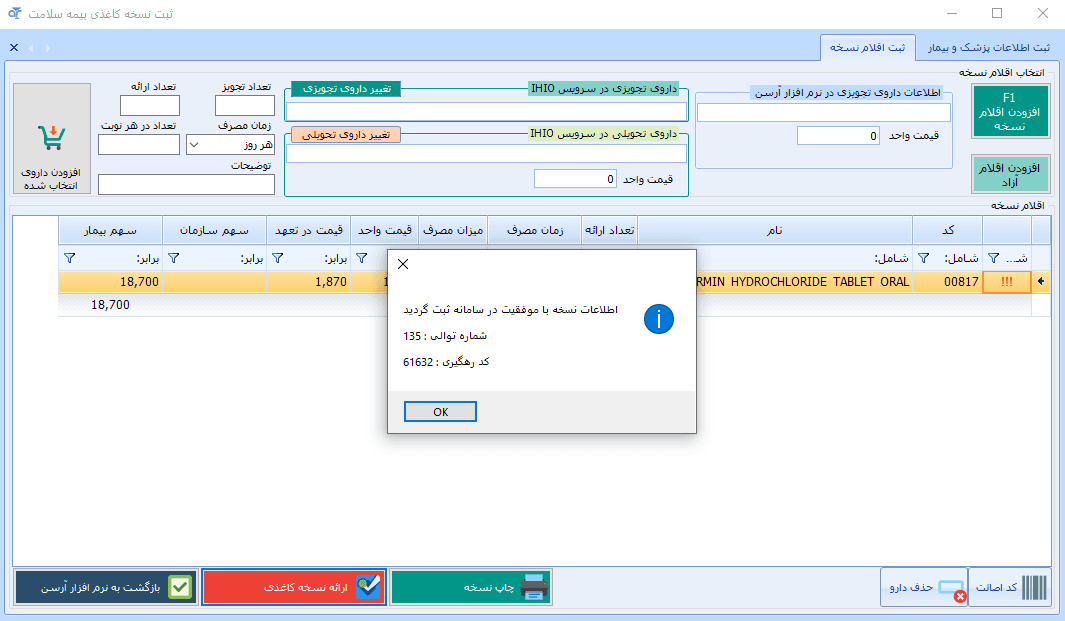Switch to ثبت اطلاعات پزشک و بیمار tab

[x=988, y=48]
